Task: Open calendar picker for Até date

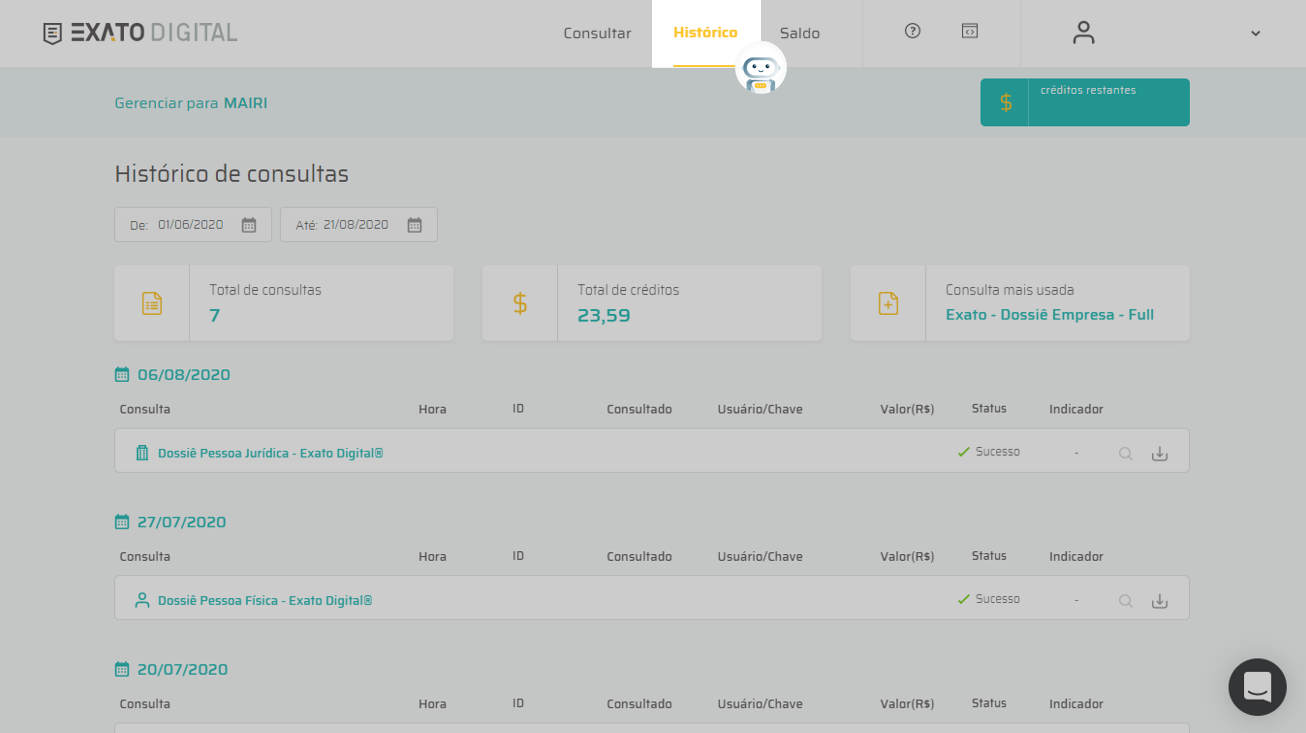Action: 415,225
